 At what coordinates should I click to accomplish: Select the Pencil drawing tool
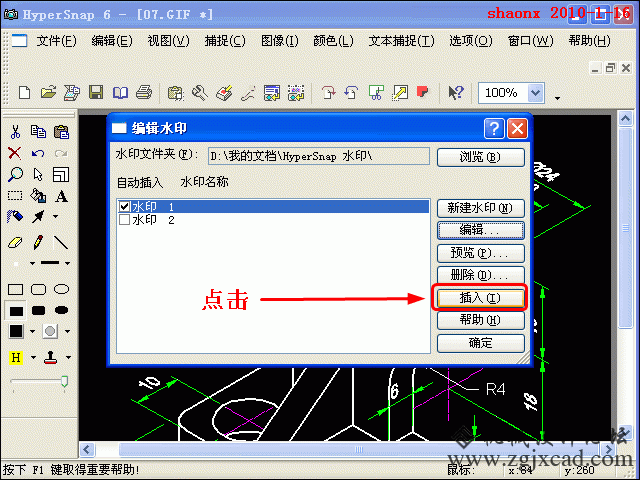click(x=38, y=242)
